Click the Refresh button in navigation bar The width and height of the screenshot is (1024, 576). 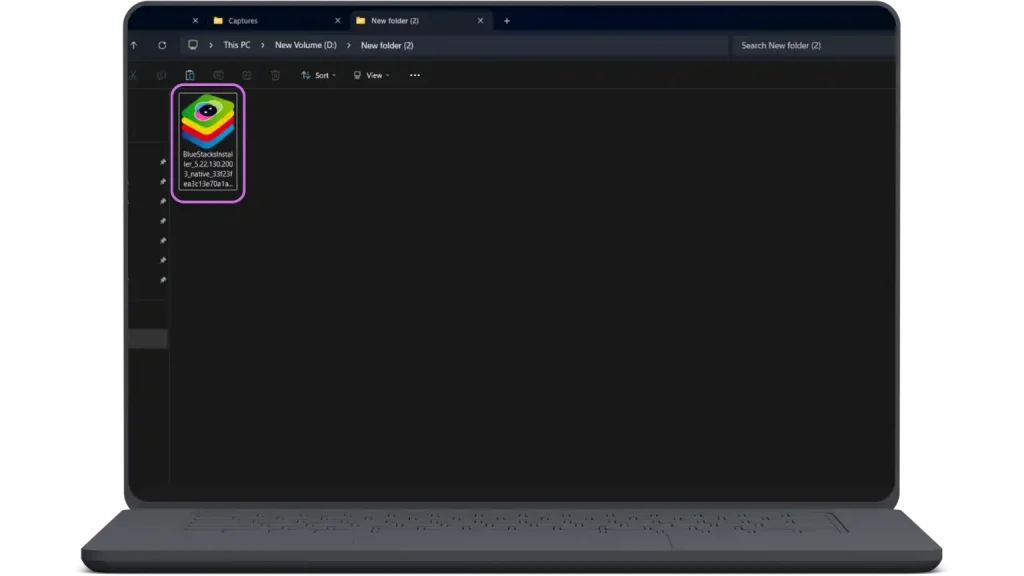pyautogui.click(x=162, y=45)
